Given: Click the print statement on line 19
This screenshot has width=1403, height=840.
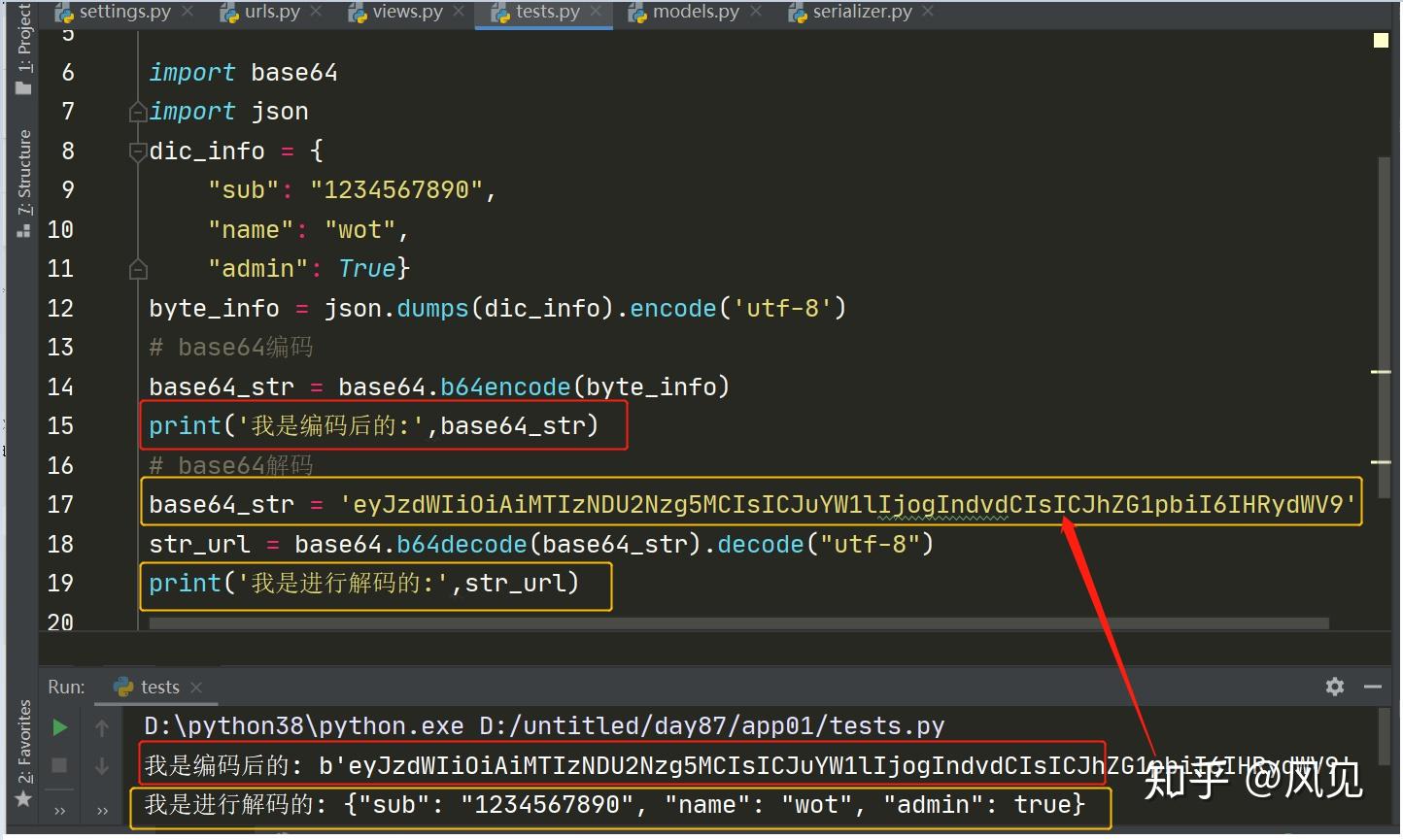Looking at the screenshot, I should 364,584.
